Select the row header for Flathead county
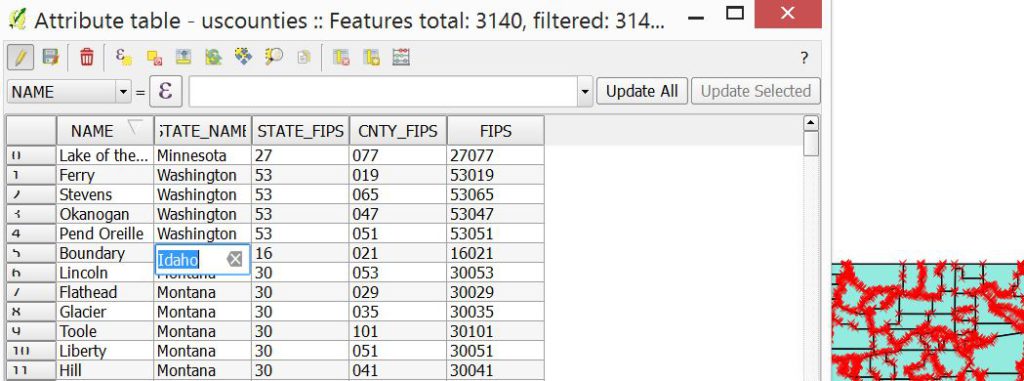1024x381 pixels. pyautogui.click(x=31, y=292)
